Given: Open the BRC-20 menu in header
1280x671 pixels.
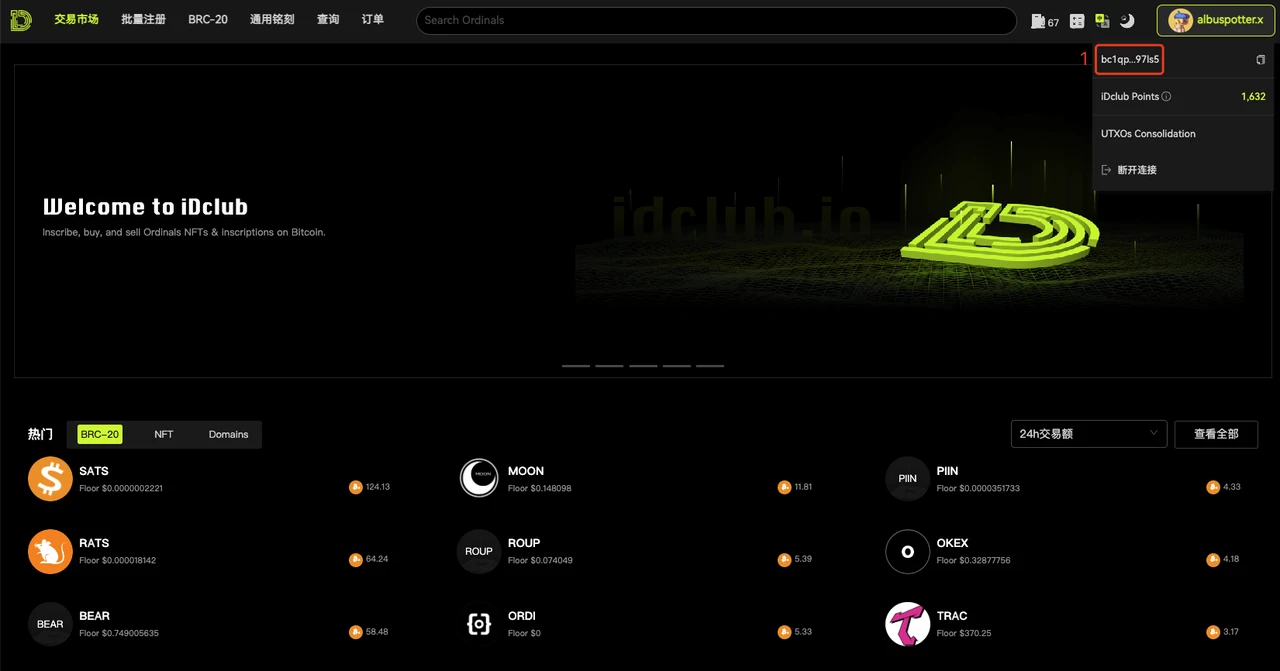Looking at the screenshot, I should point(208,20).
